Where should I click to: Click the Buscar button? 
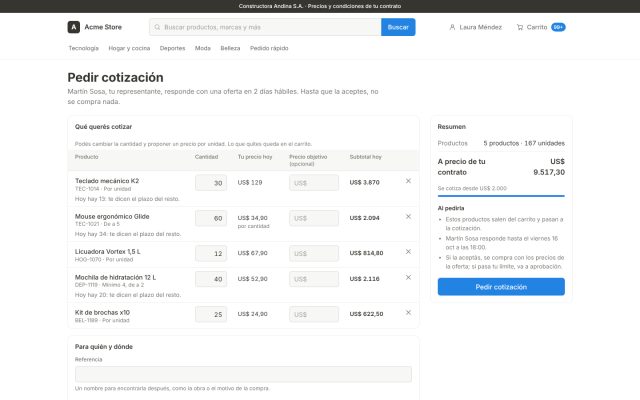tap(398, 27)
